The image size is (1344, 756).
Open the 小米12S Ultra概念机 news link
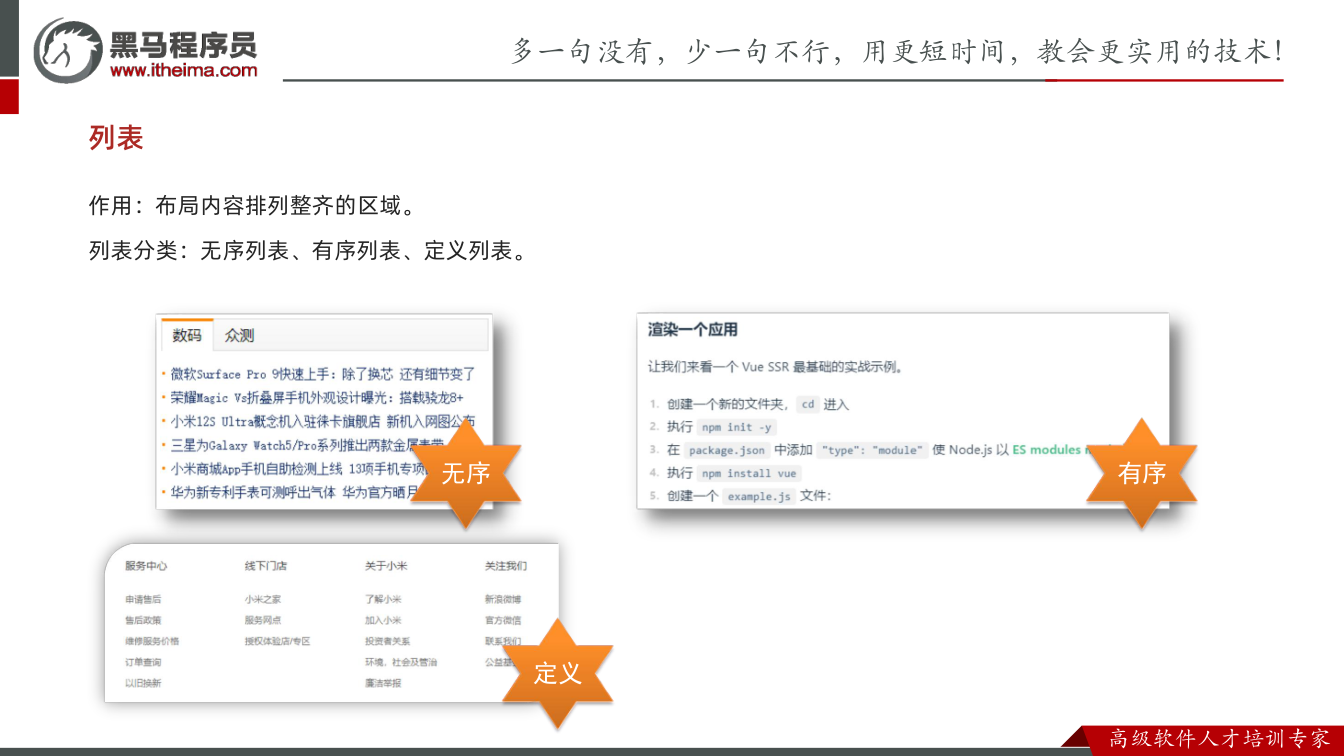pyautogui.click(x=323, y=421)
